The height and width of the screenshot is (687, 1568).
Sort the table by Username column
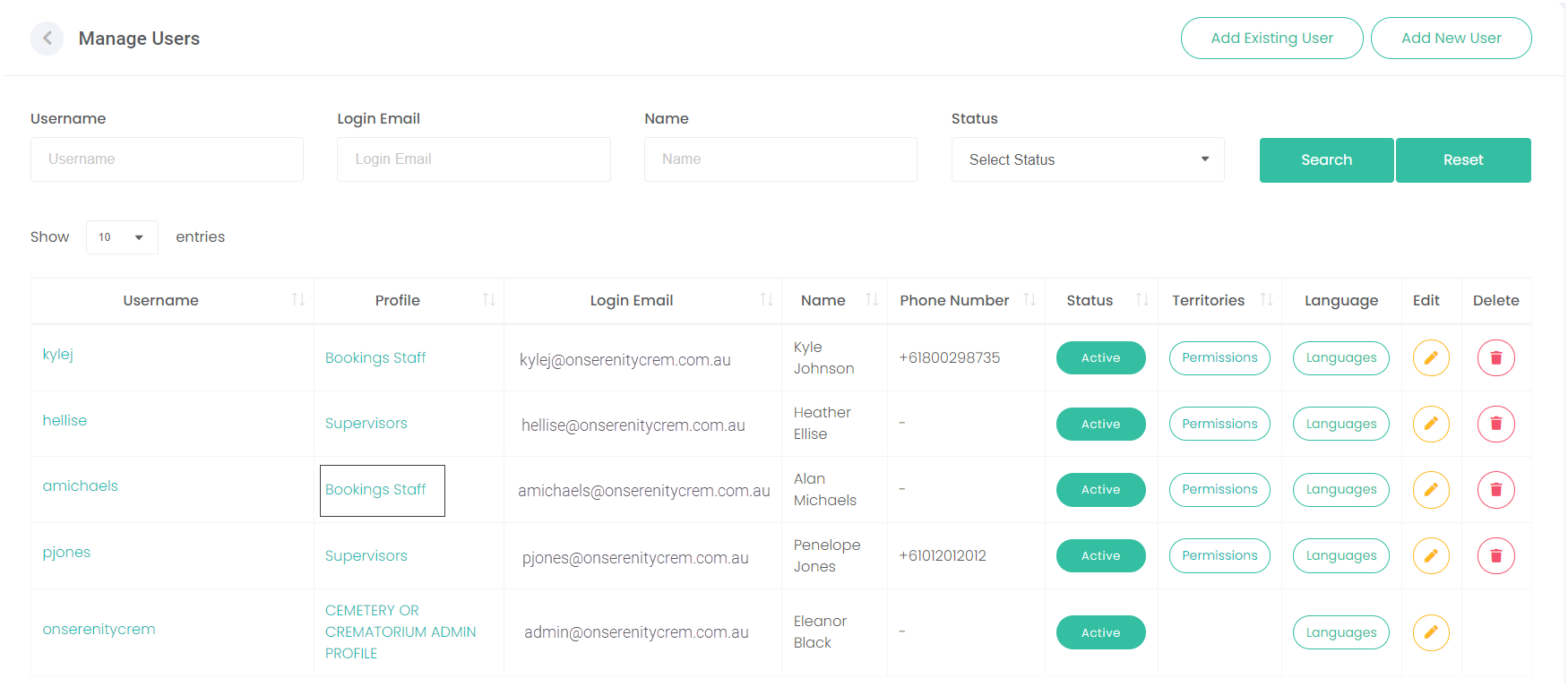tap(298, 300)
